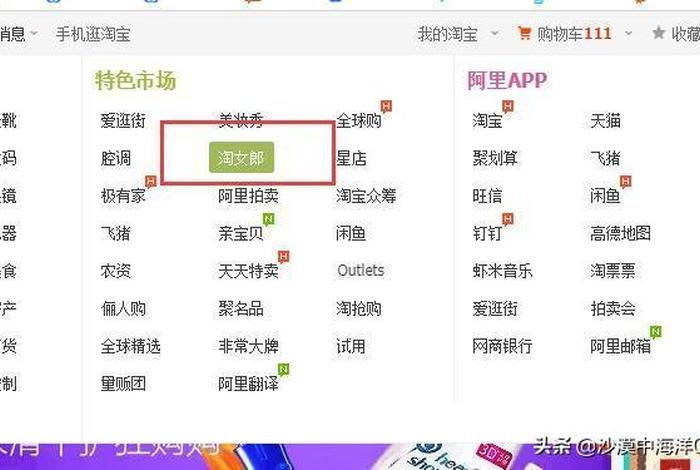The image size is (700, 470).
Task: Open the 聚划算 app link
Action: pos(495,158)
